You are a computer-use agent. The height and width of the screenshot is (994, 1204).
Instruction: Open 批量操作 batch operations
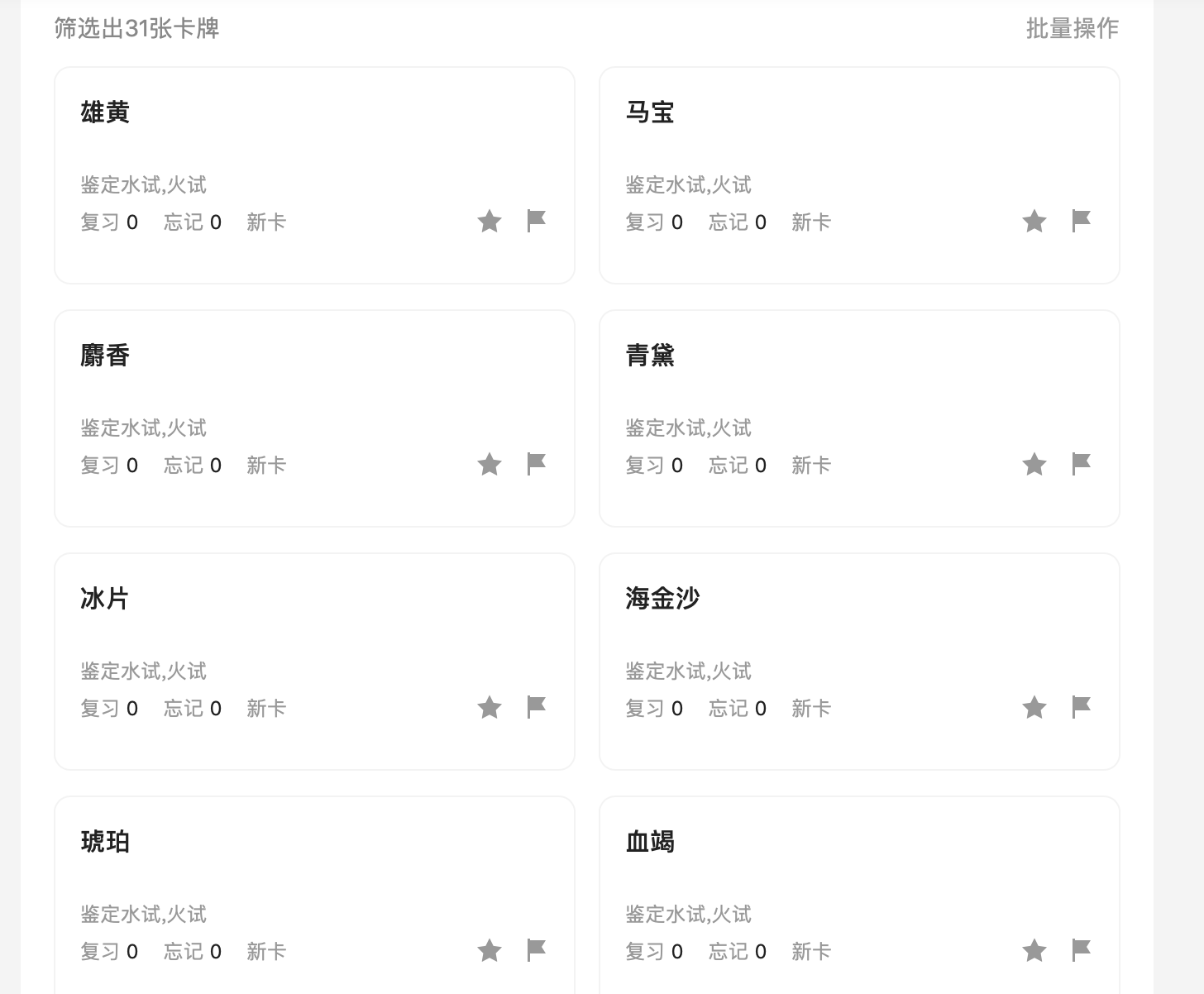click(x=1073, y=29)
